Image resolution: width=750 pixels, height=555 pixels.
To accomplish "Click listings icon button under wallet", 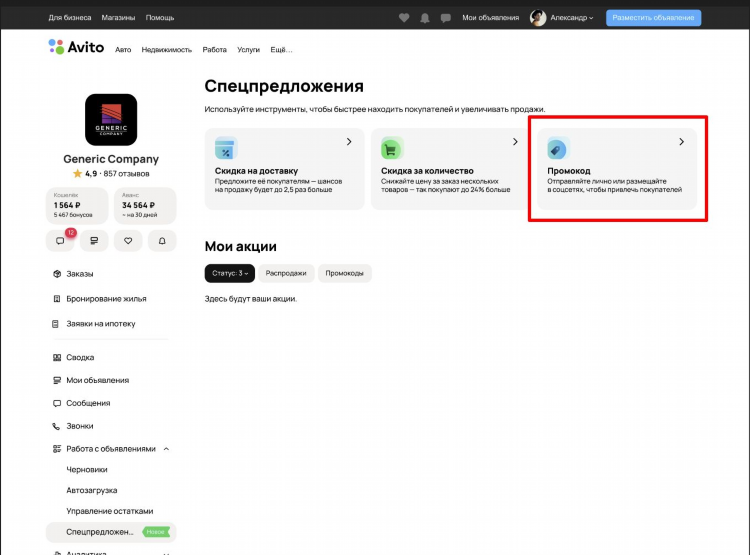I will (94, 241).
